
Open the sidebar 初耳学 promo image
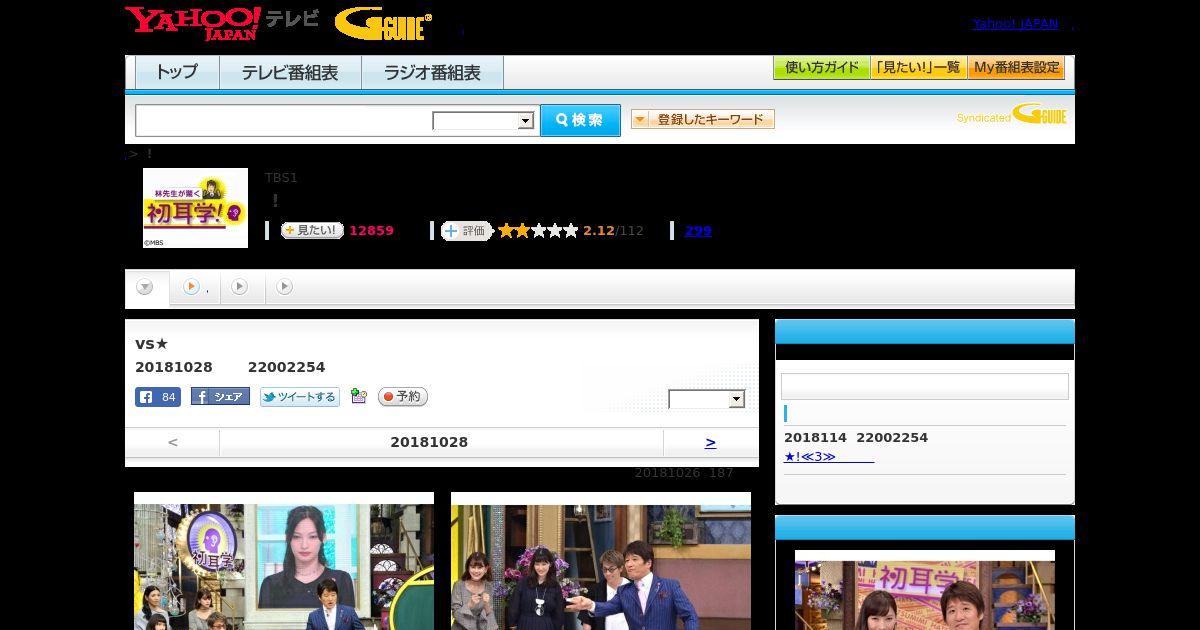(925, 590)
